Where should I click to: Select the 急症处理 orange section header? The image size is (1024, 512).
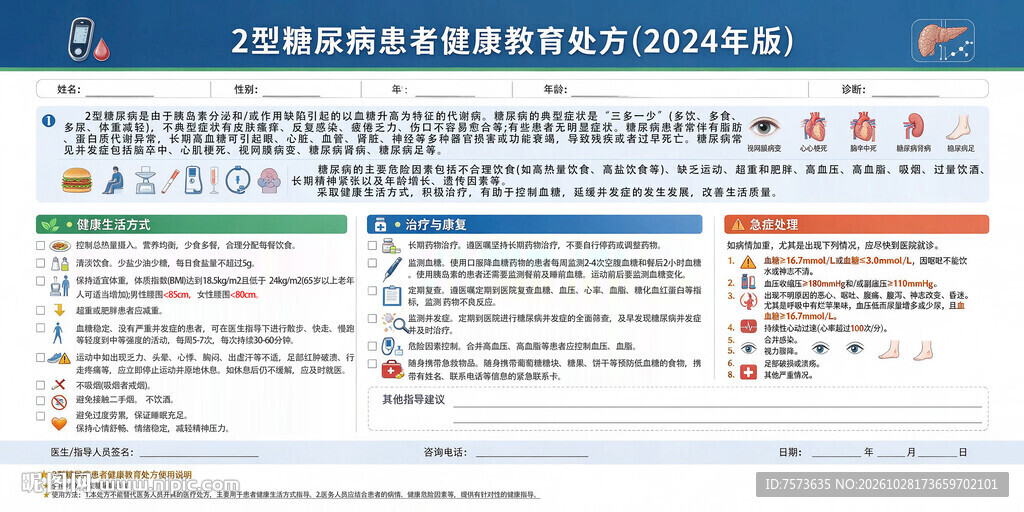(x=856, y=225)
